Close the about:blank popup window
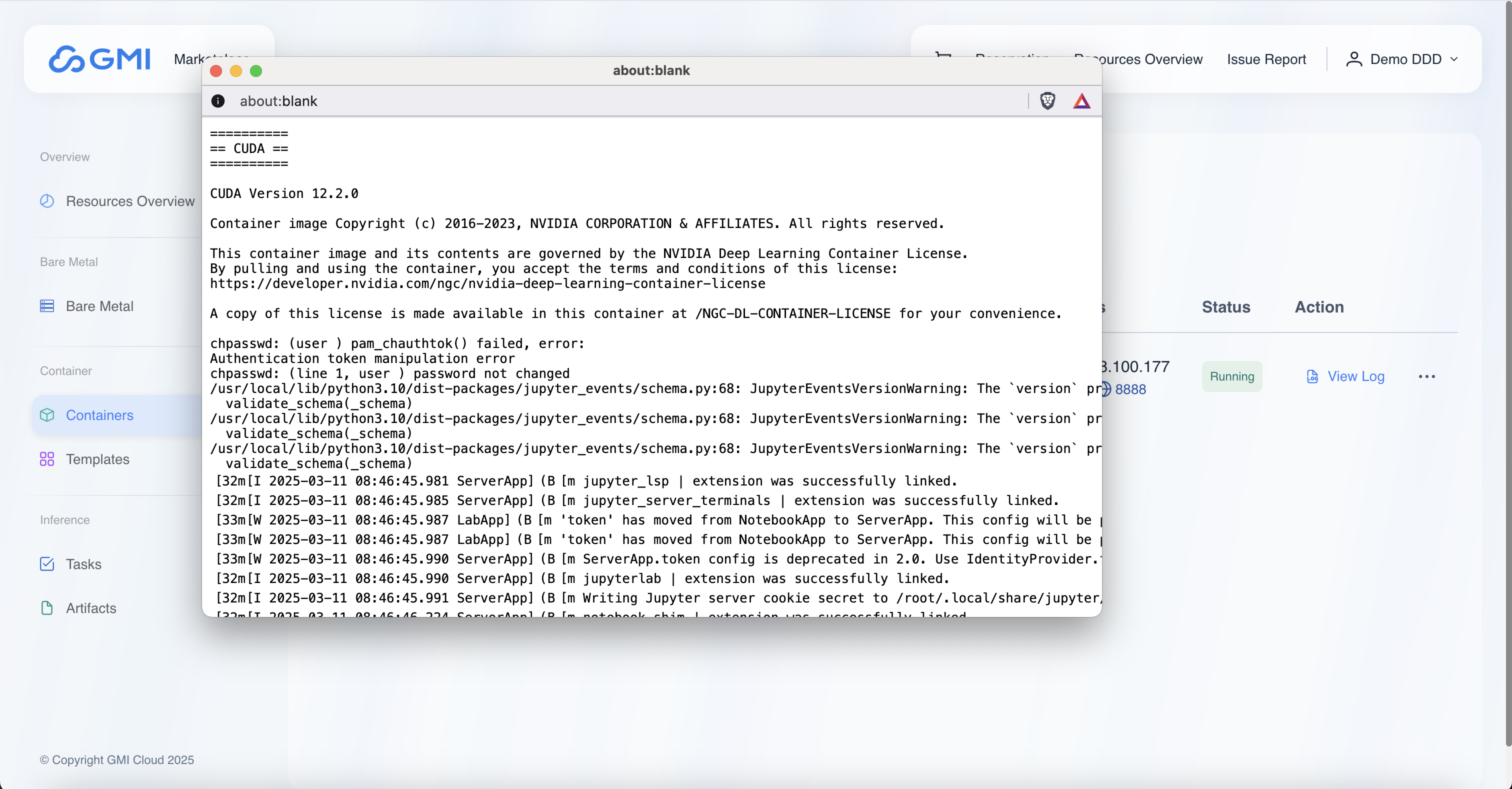1512x789 pixels. point(216,71)
